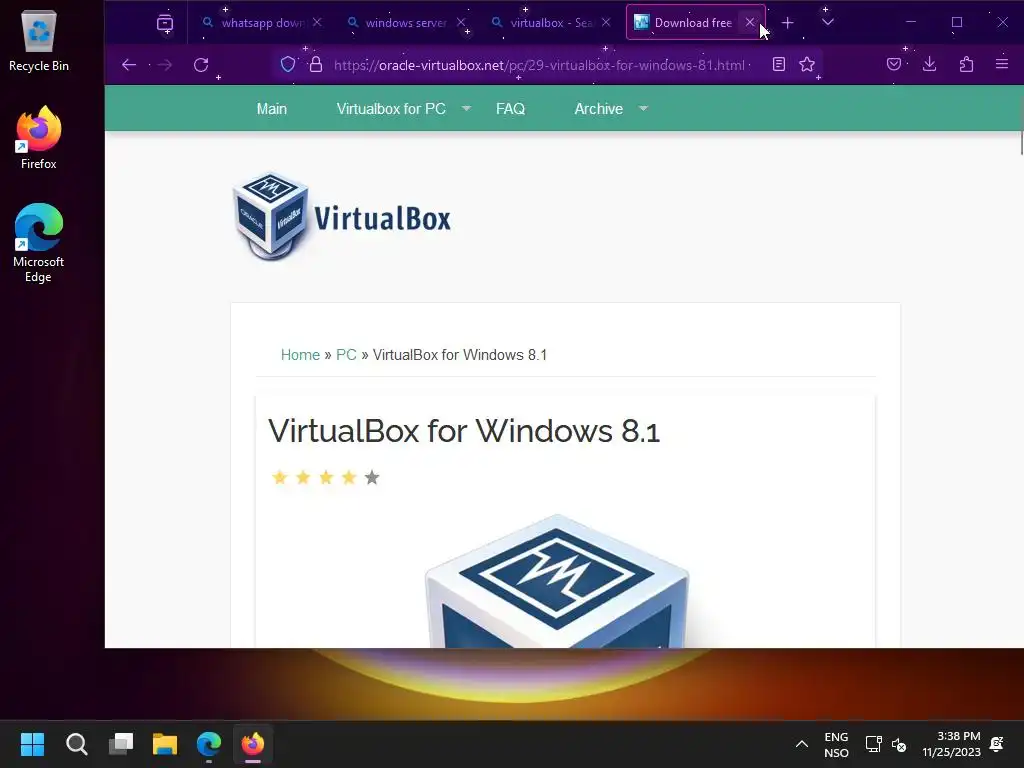Open Task View on the taskbar
This screenshot has width=1024, height=768.
tap(121, 744)
